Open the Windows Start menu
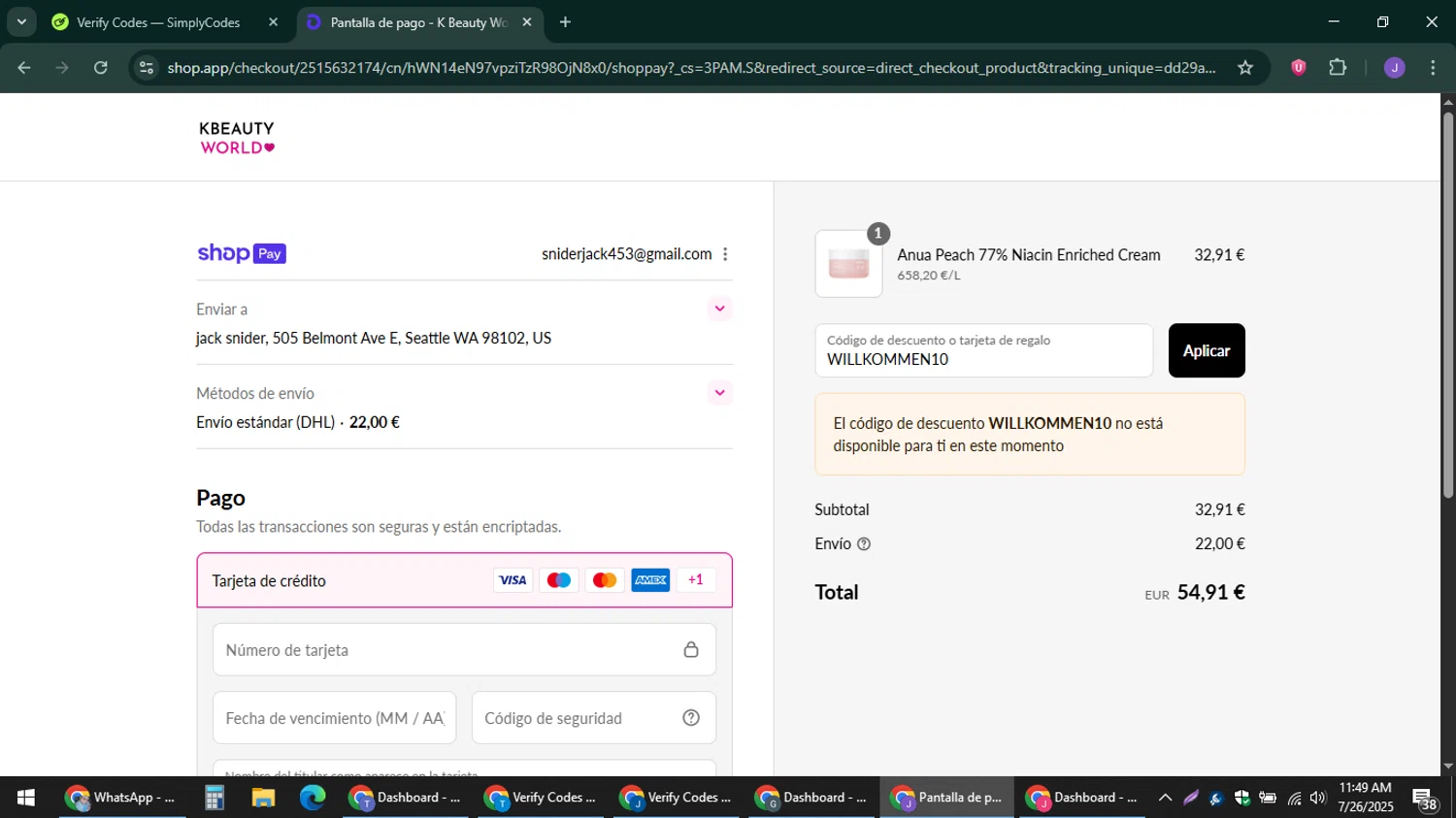Viewport: 1456px width, 818px height. pyautogui.click(x=26, y=798)
